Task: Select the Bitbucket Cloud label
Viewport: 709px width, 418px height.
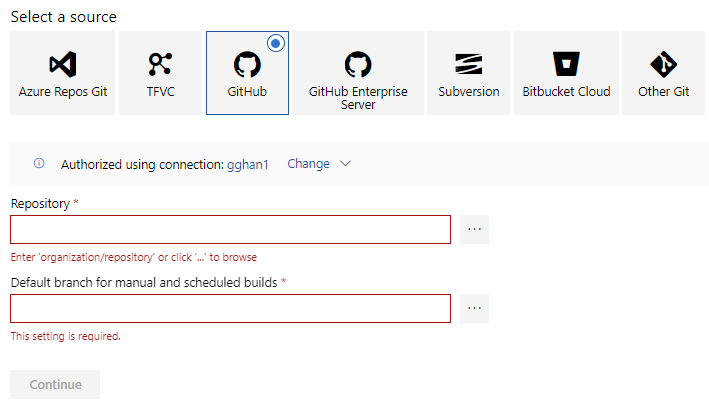Action: 566,92
